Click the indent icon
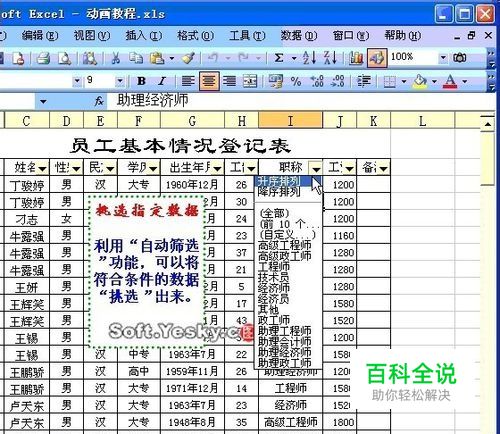 [363, 81]
